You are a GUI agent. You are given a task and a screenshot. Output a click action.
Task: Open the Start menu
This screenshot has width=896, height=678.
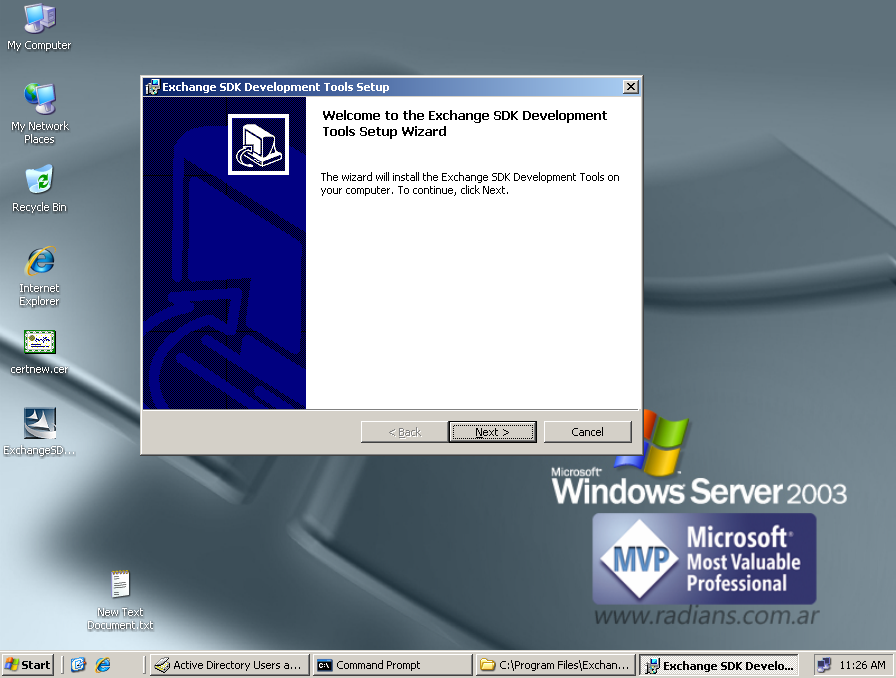coord(28,665)
